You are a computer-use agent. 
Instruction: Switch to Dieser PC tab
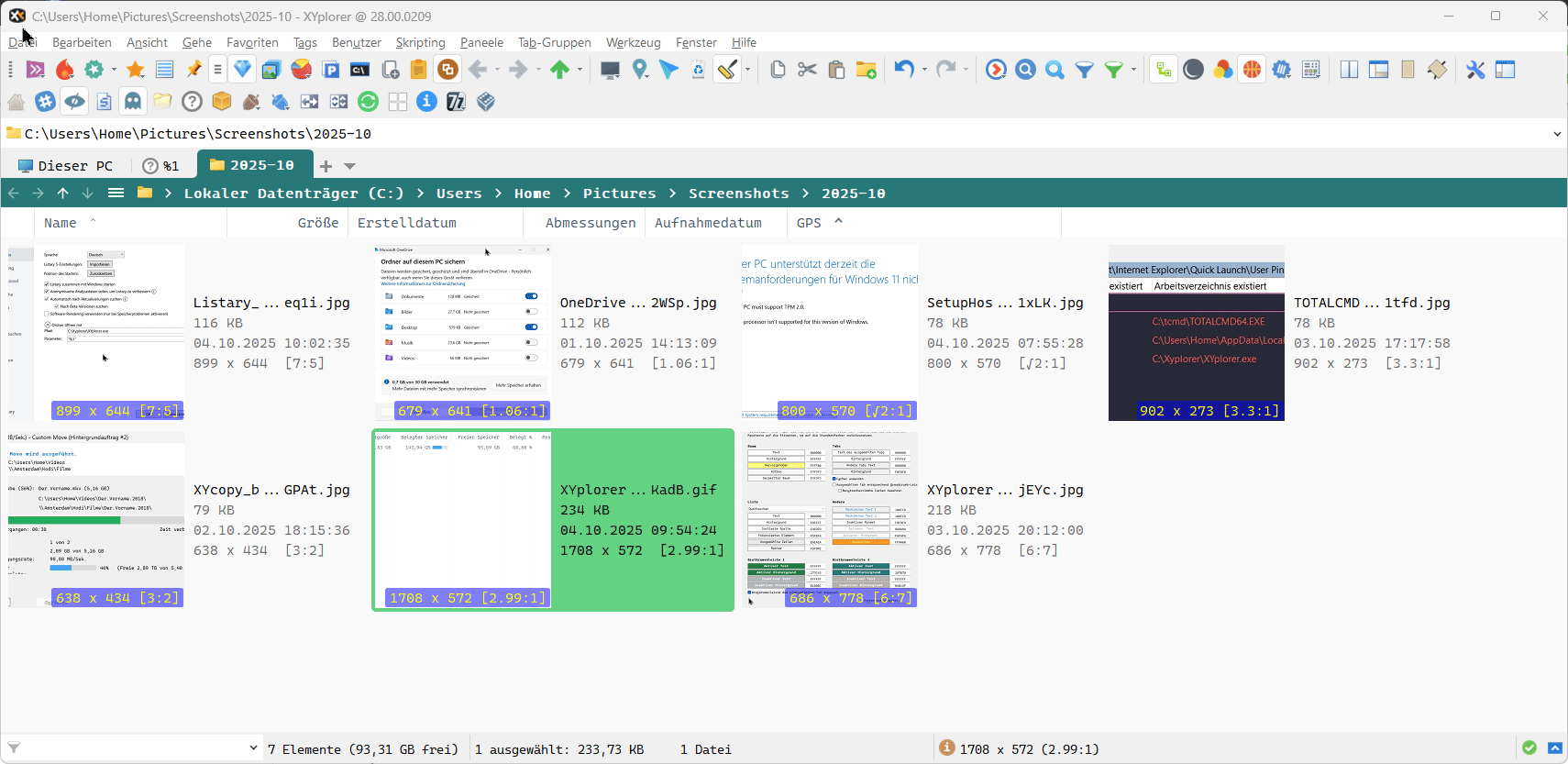[x=66, y=165]
